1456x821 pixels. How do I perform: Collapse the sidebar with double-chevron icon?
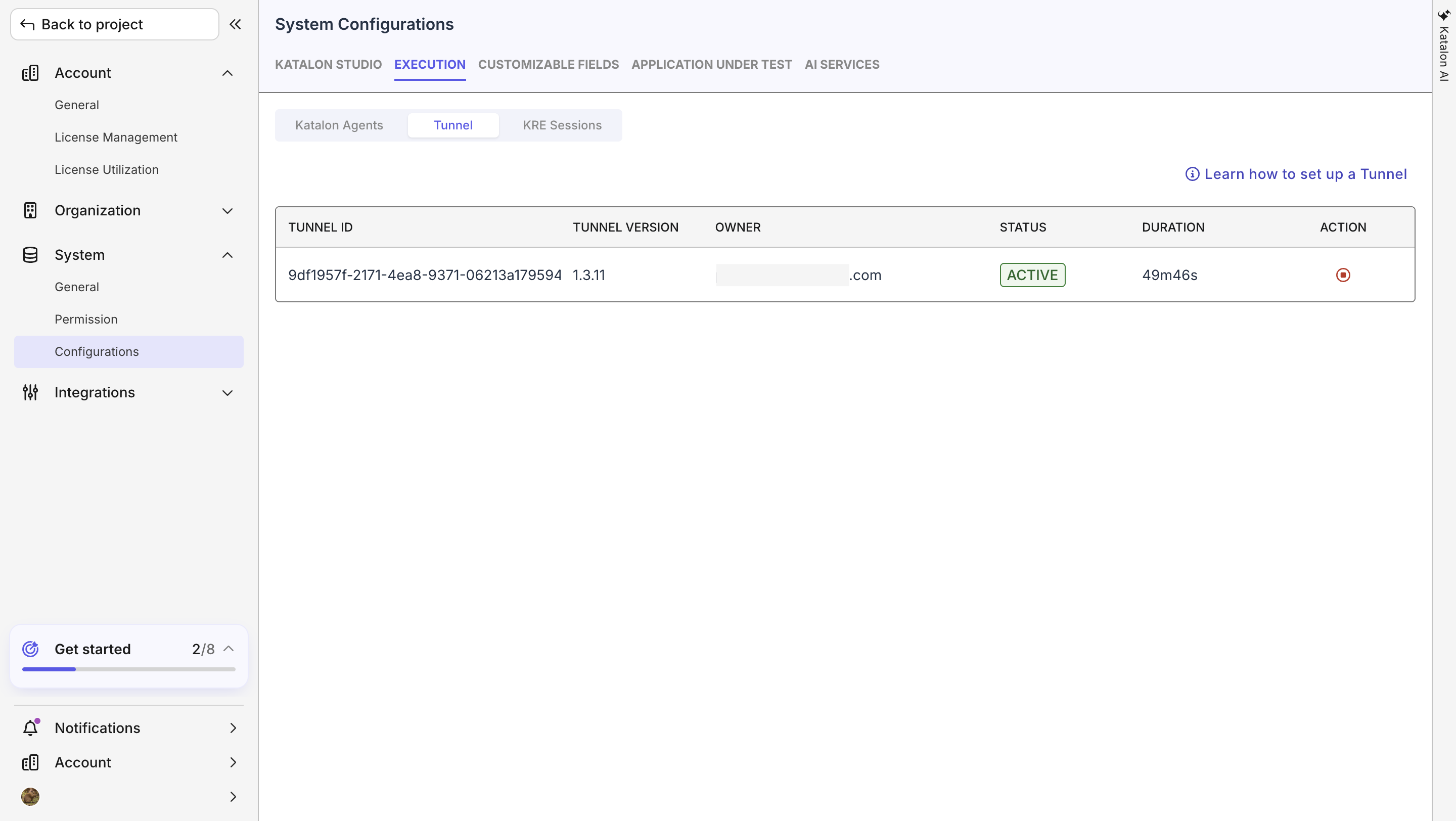(235, 24)
